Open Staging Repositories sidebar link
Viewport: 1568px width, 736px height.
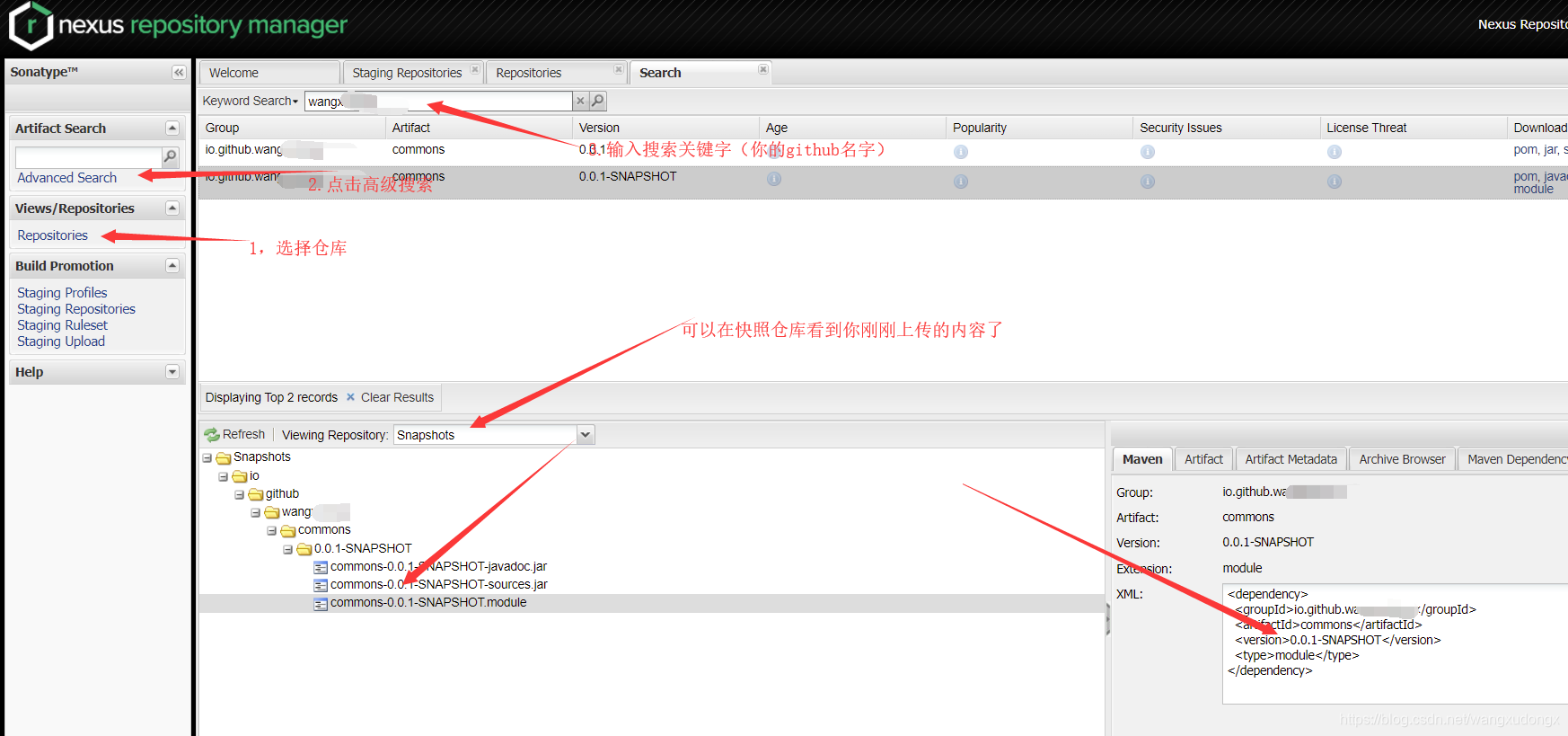(x=76, y=309)
